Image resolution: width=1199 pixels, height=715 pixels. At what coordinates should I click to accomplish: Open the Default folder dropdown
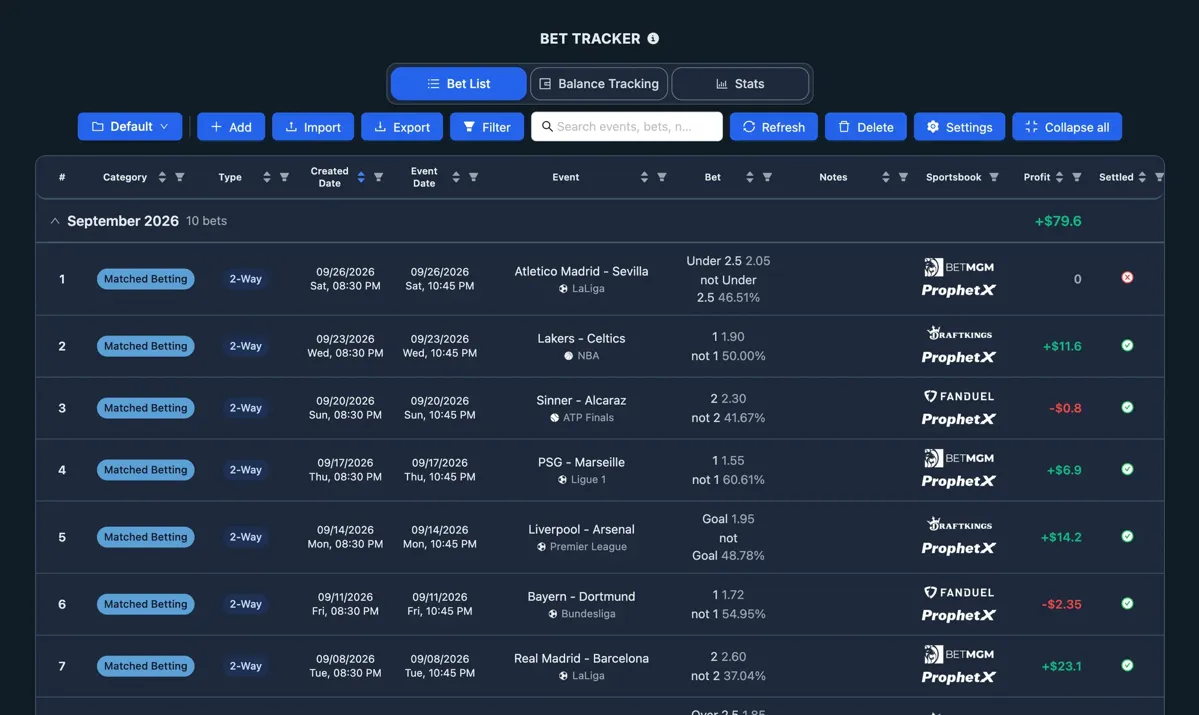click(130, 127)
